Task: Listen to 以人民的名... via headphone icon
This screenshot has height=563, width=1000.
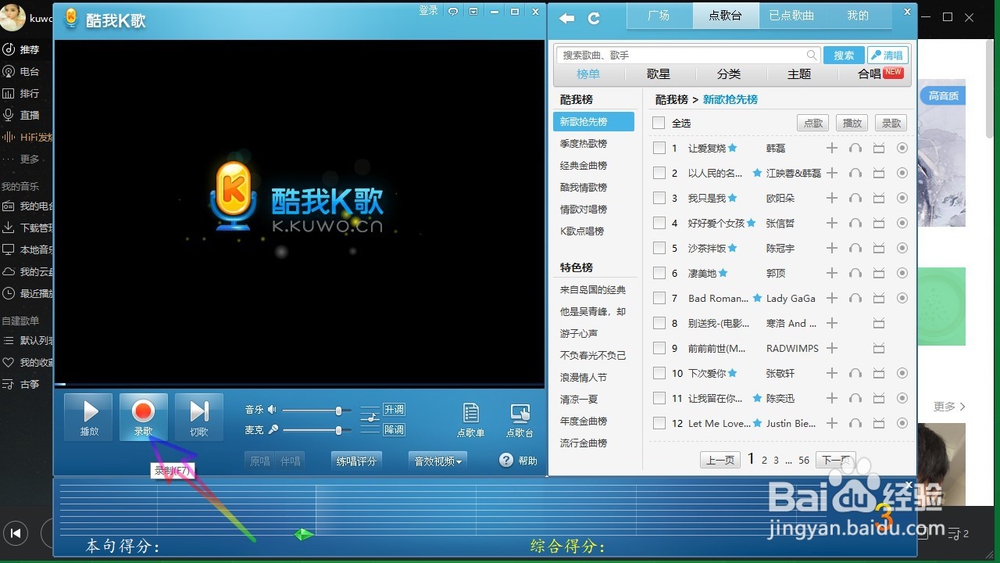Action: click(855, 173)
